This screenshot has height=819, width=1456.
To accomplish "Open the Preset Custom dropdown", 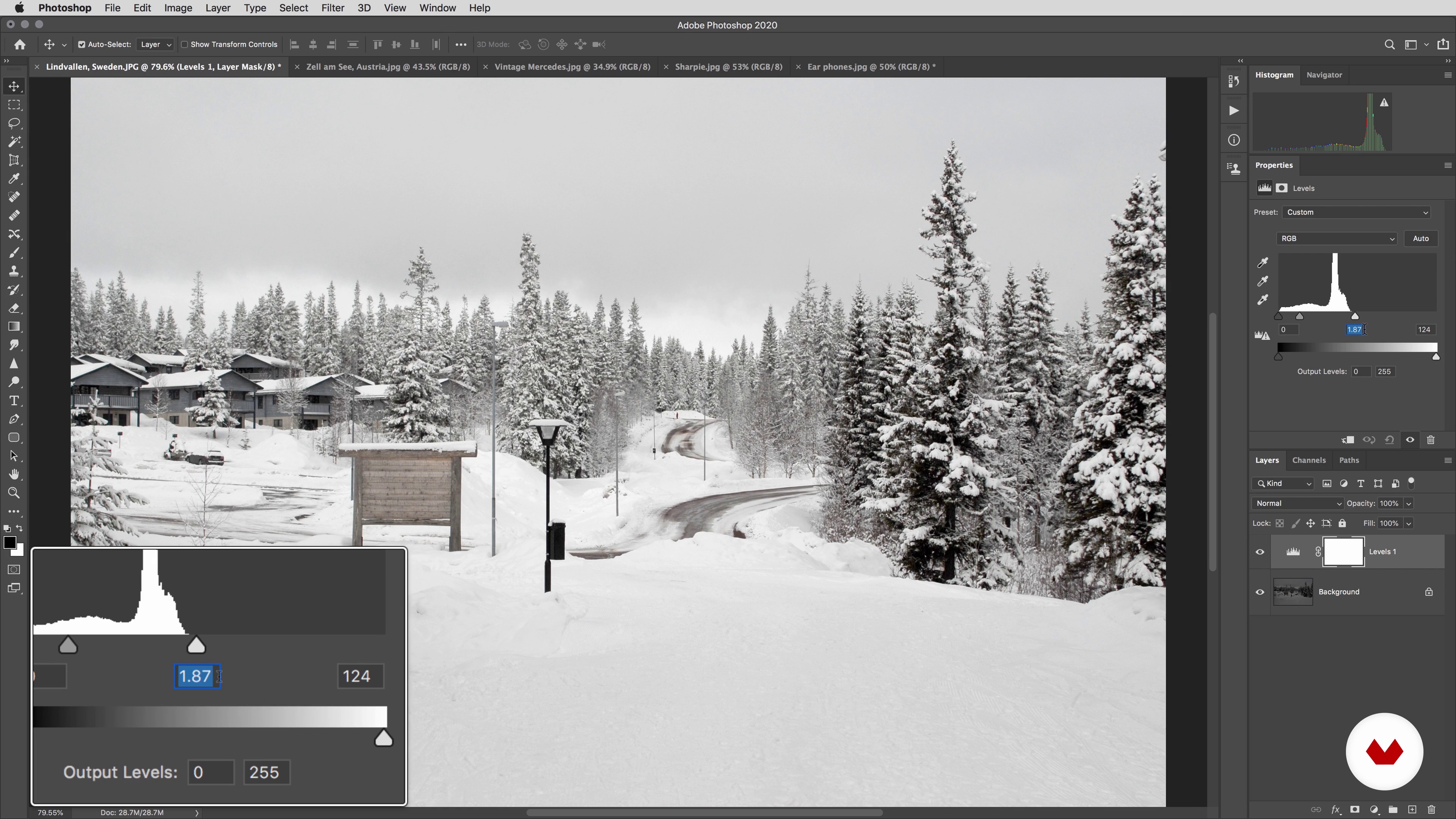I will tap(1356, 212).
